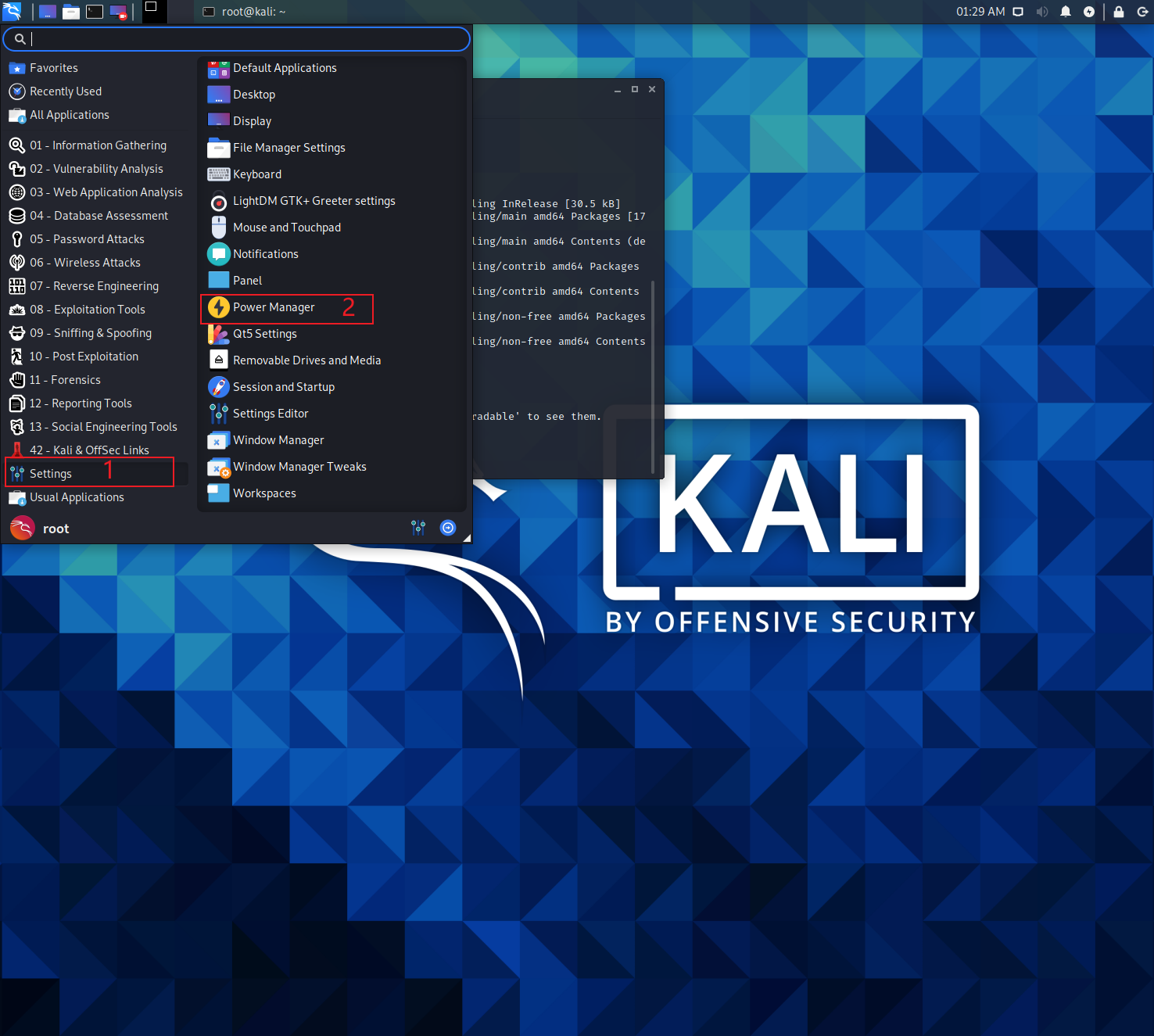Image resolution: width=1154 pixels, height=1036 pixels.
Task: Click the 01:29 AM clock in panel
Action: pos(980,12)
